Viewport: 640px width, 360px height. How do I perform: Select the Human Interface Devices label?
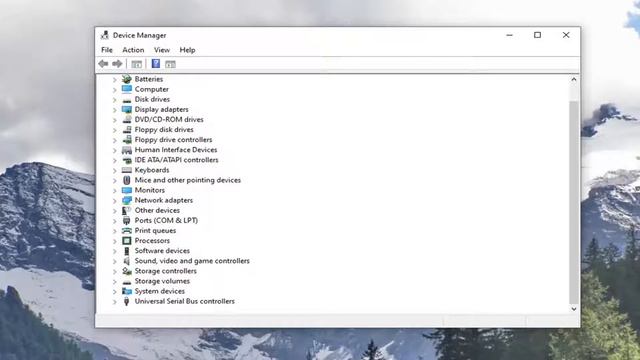[x=176, y=150]
